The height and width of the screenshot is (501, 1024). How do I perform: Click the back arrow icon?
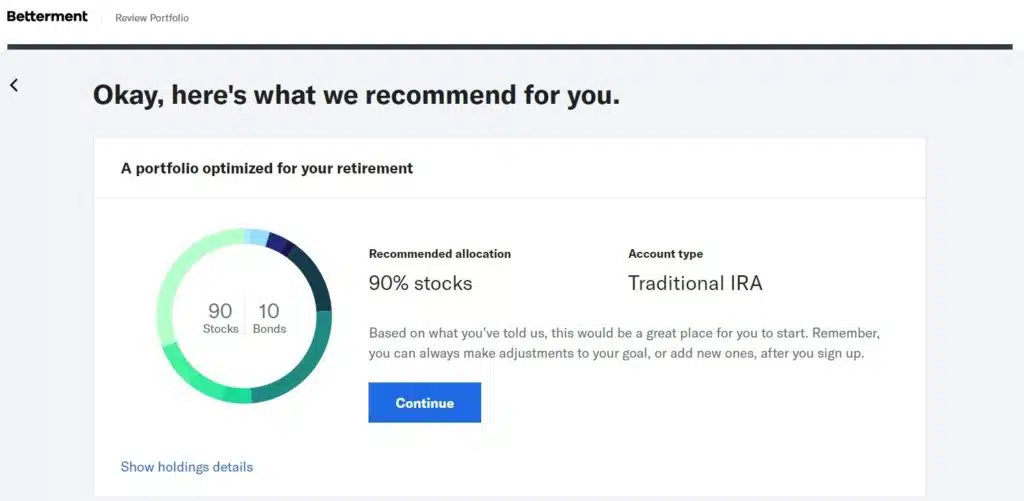pos(14,85)
